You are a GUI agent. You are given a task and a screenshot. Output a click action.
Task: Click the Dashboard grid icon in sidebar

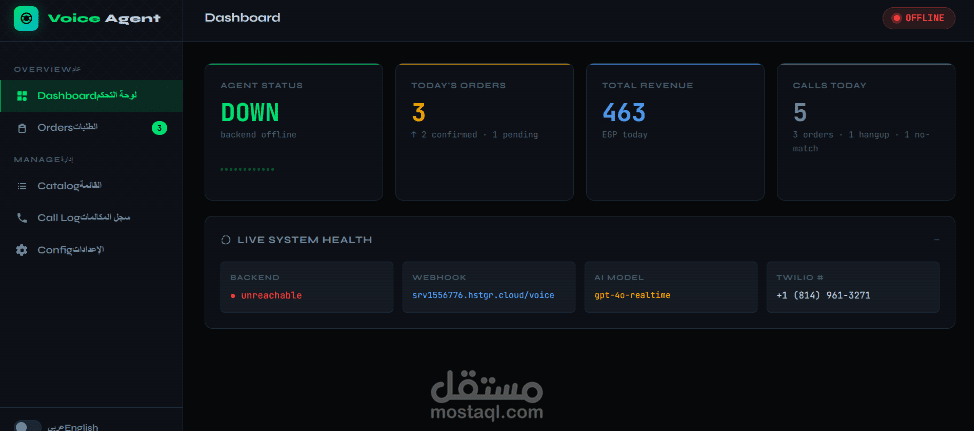22,96
